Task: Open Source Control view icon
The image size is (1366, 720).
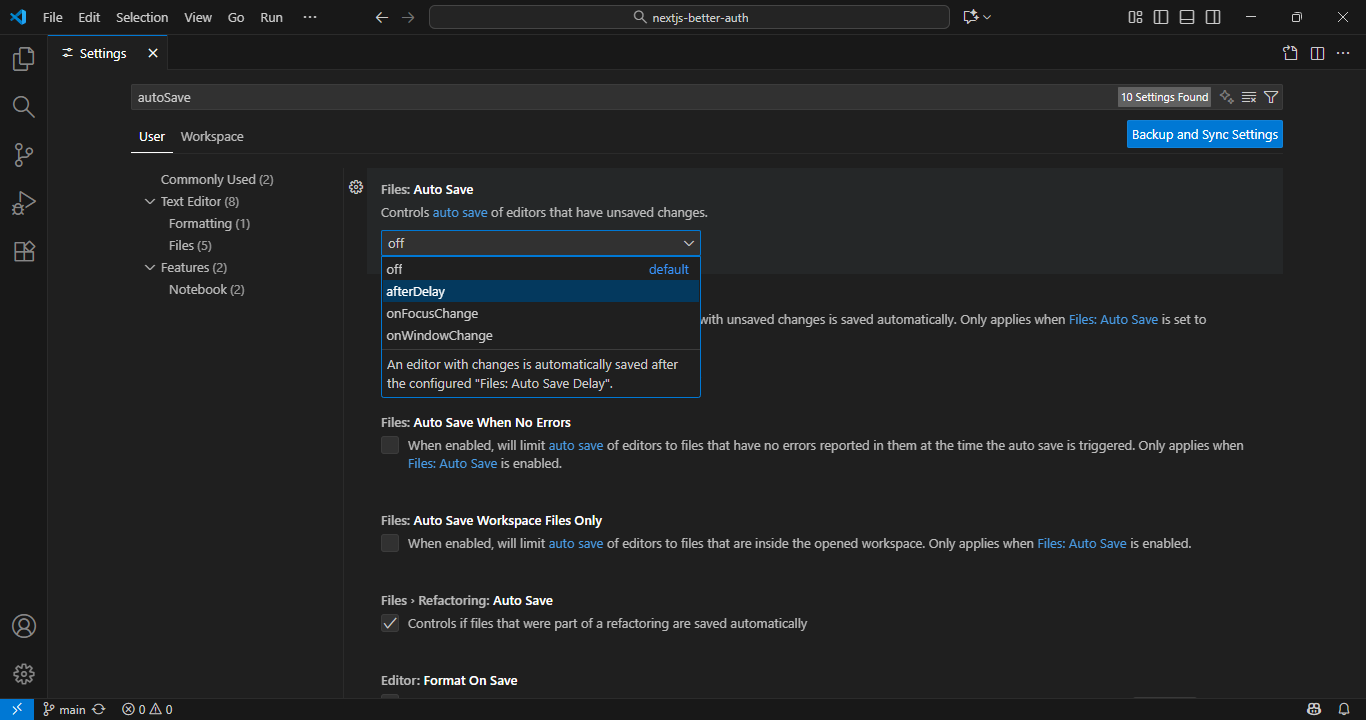Action: coord(23,155)
